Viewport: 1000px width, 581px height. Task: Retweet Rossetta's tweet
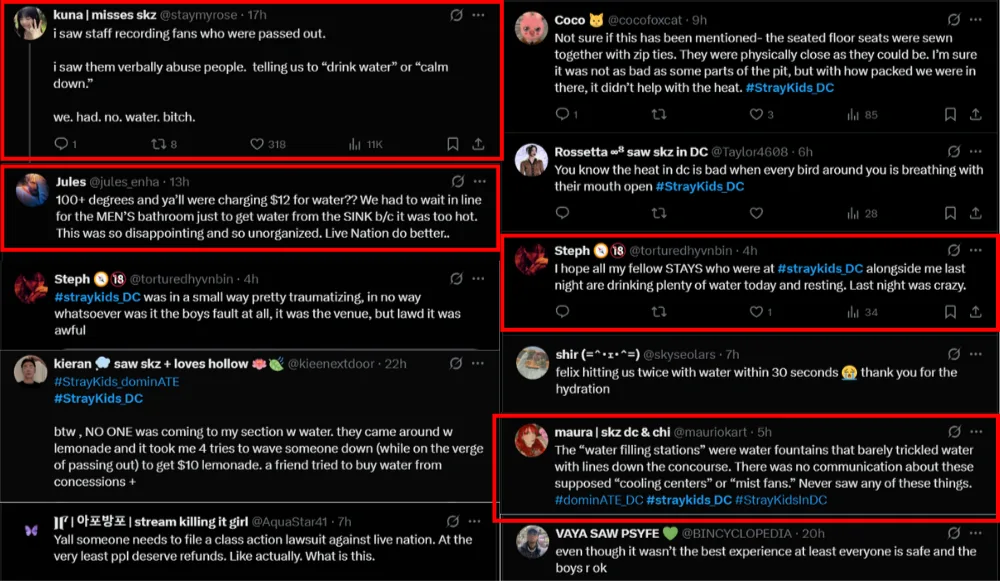[658, 213]
